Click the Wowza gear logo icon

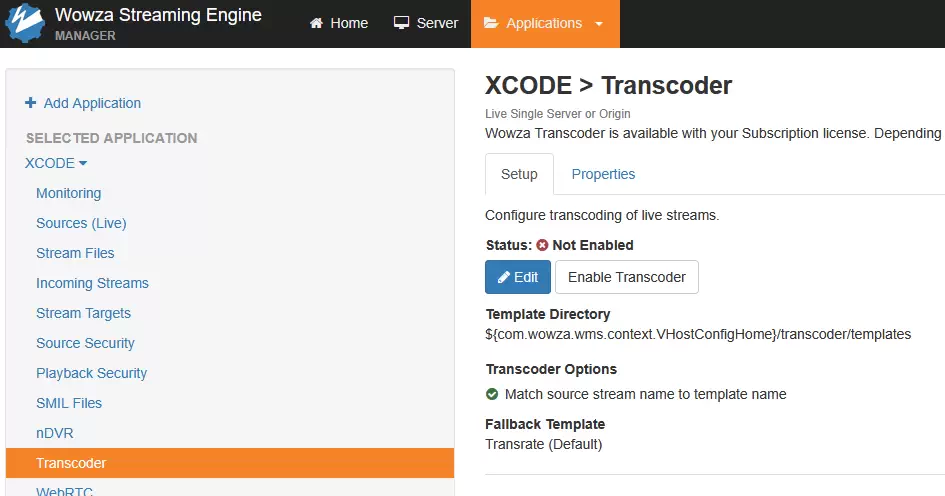[x=25, y=24]
